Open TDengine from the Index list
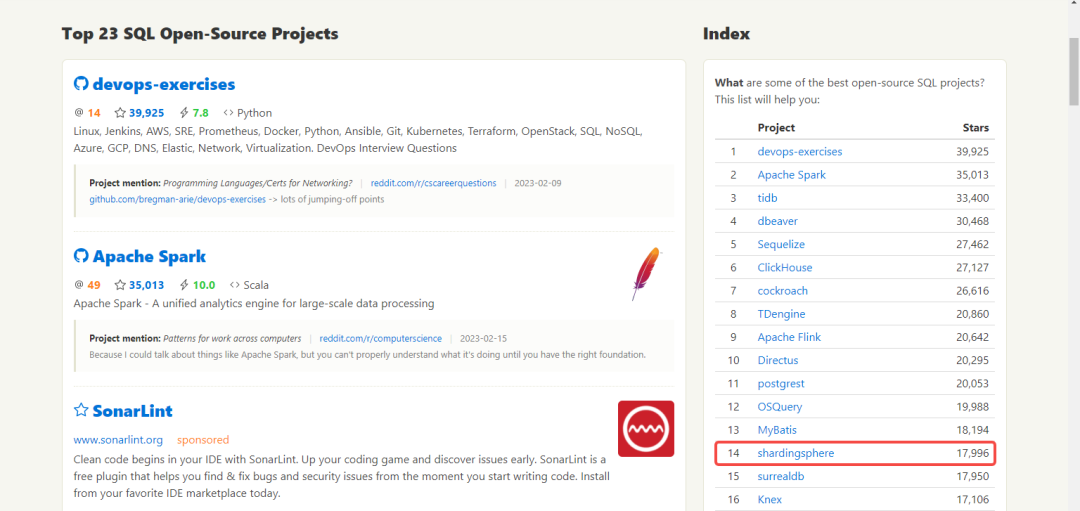The image size is (1080, 511). 781,314
